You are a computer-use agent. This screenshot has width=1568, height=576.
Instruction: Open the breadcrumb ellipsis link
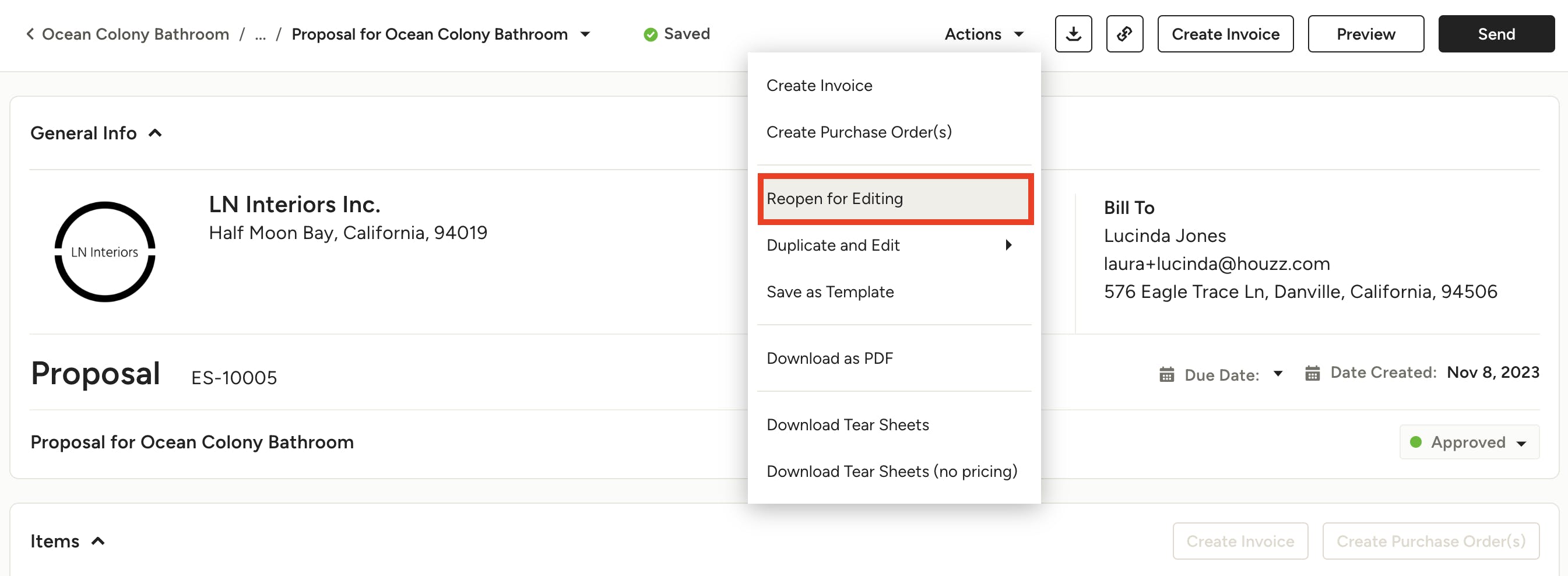coord(260,35)
